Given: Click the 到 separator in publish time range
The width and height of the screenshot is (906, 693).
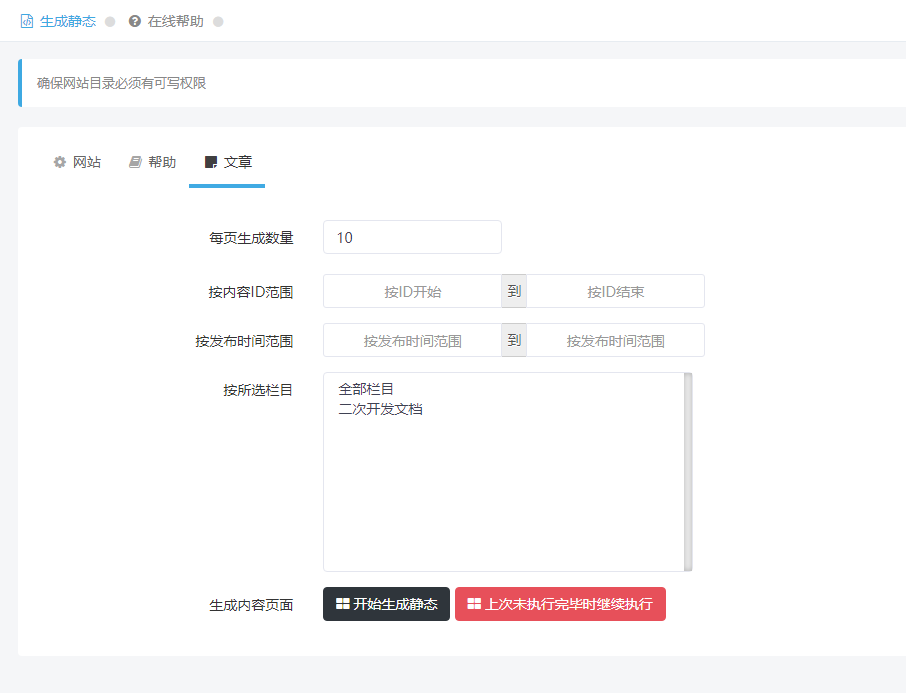Looking at the screenshot, I should 514,340.
